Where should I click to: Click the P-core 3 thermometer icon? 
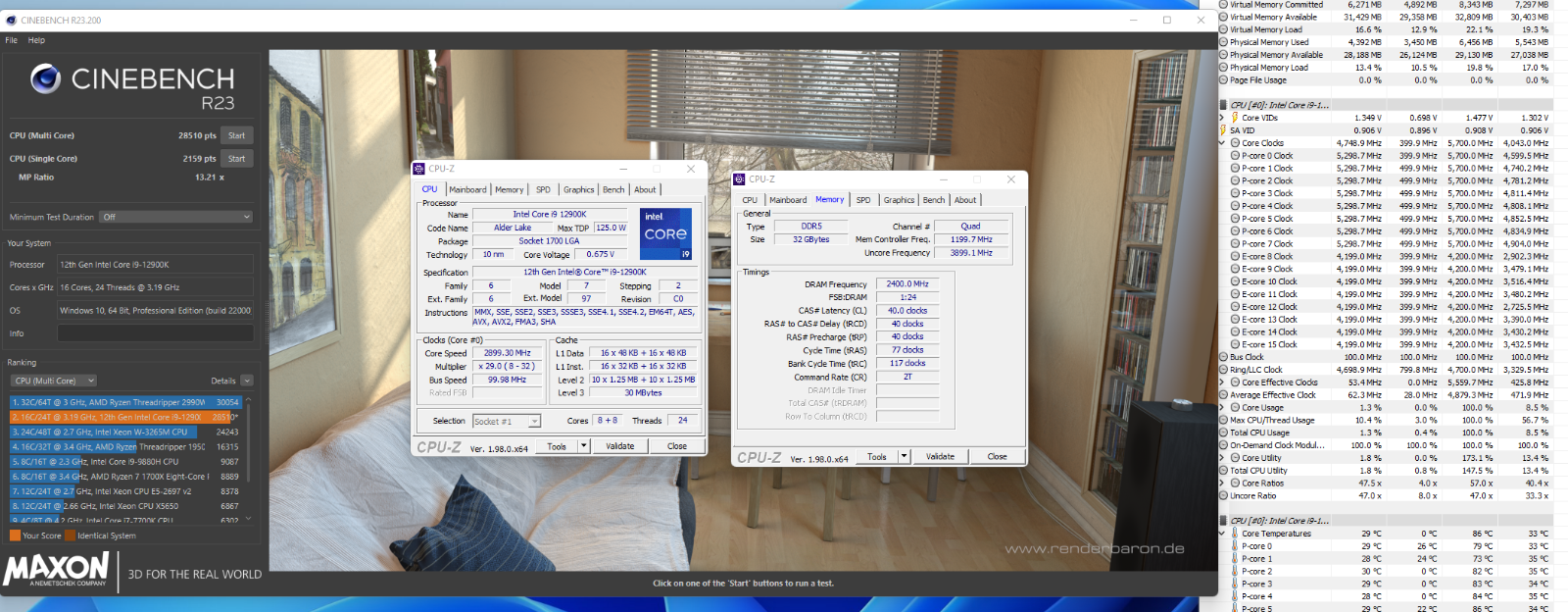[1235, 584]
